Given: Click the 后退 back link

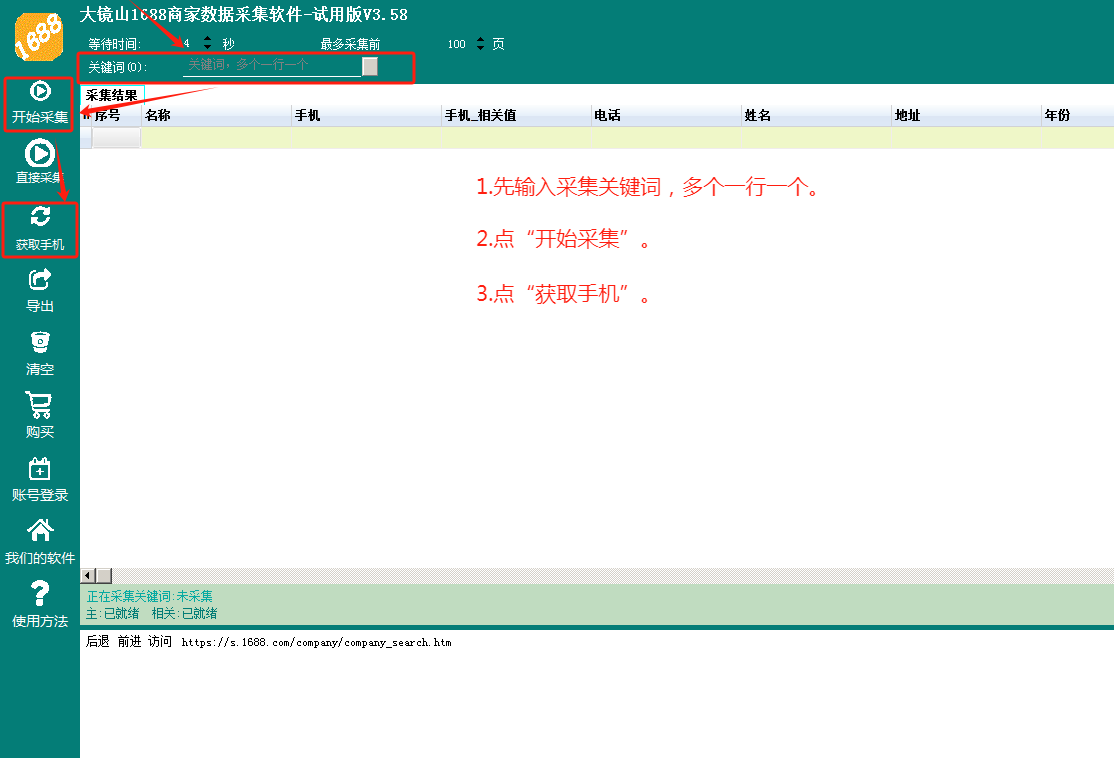Looking at the screenshot, I should tap(98, 642).
